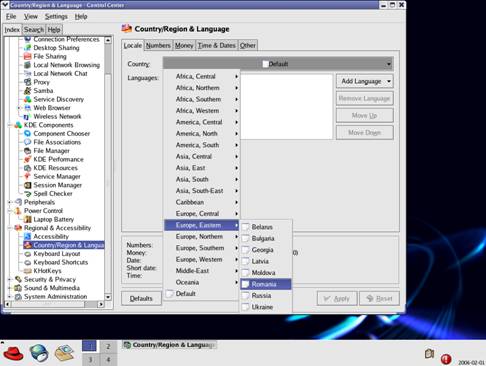Switch to the Money tab
This screenshot has width=486, height=366.
(x=184, y=45)
